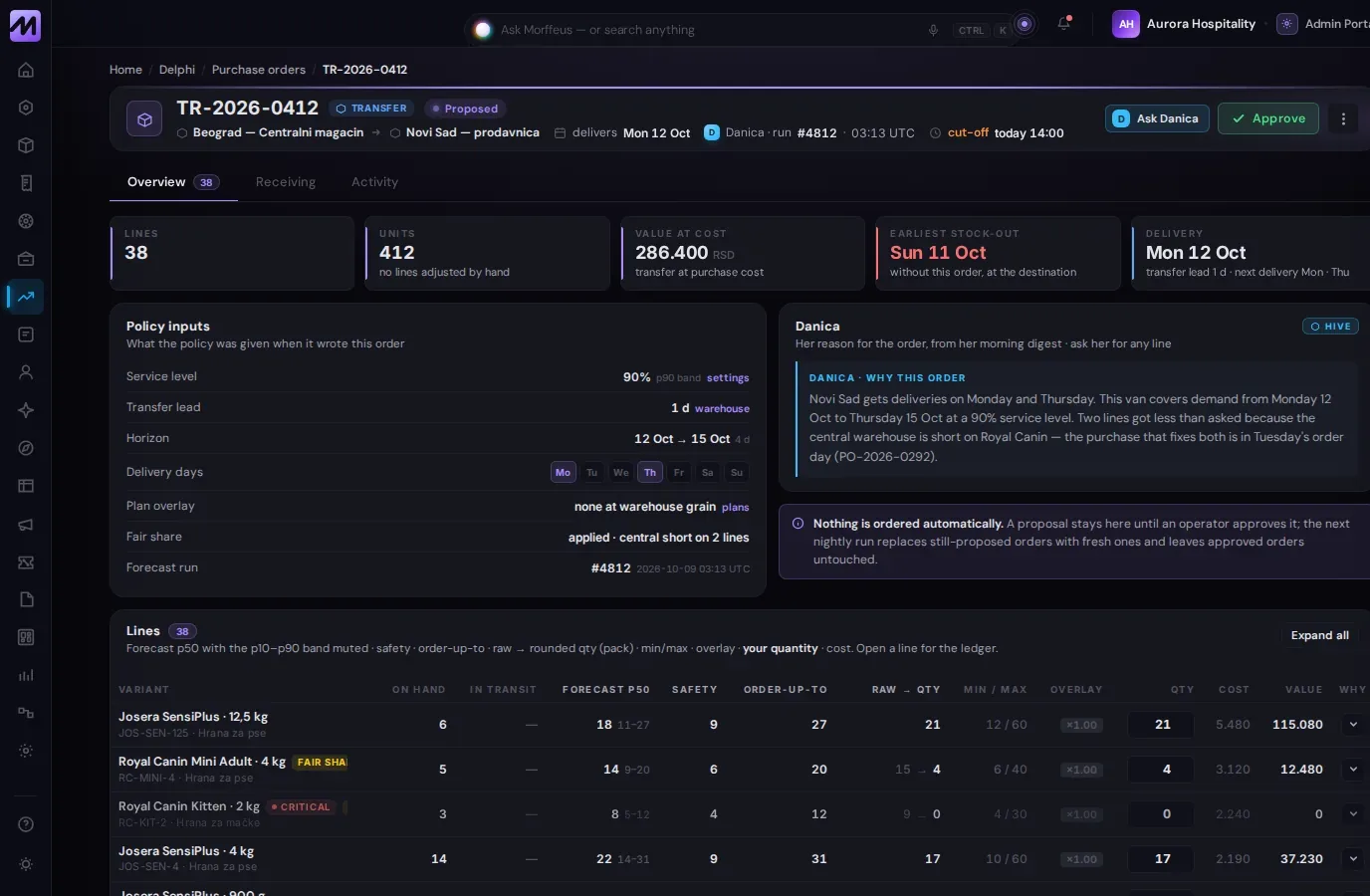
Task: Switch to the Overview tab
Action: (x=173, y=182)
